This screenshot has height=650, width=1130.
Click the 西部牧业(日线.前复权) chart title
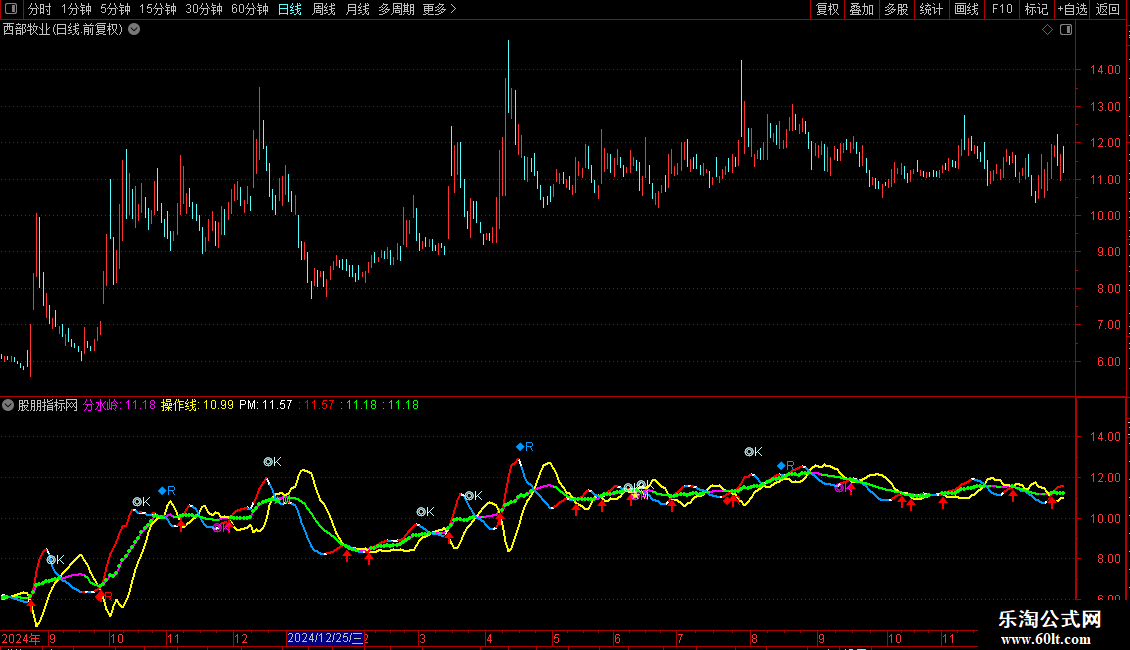[63, 30]
